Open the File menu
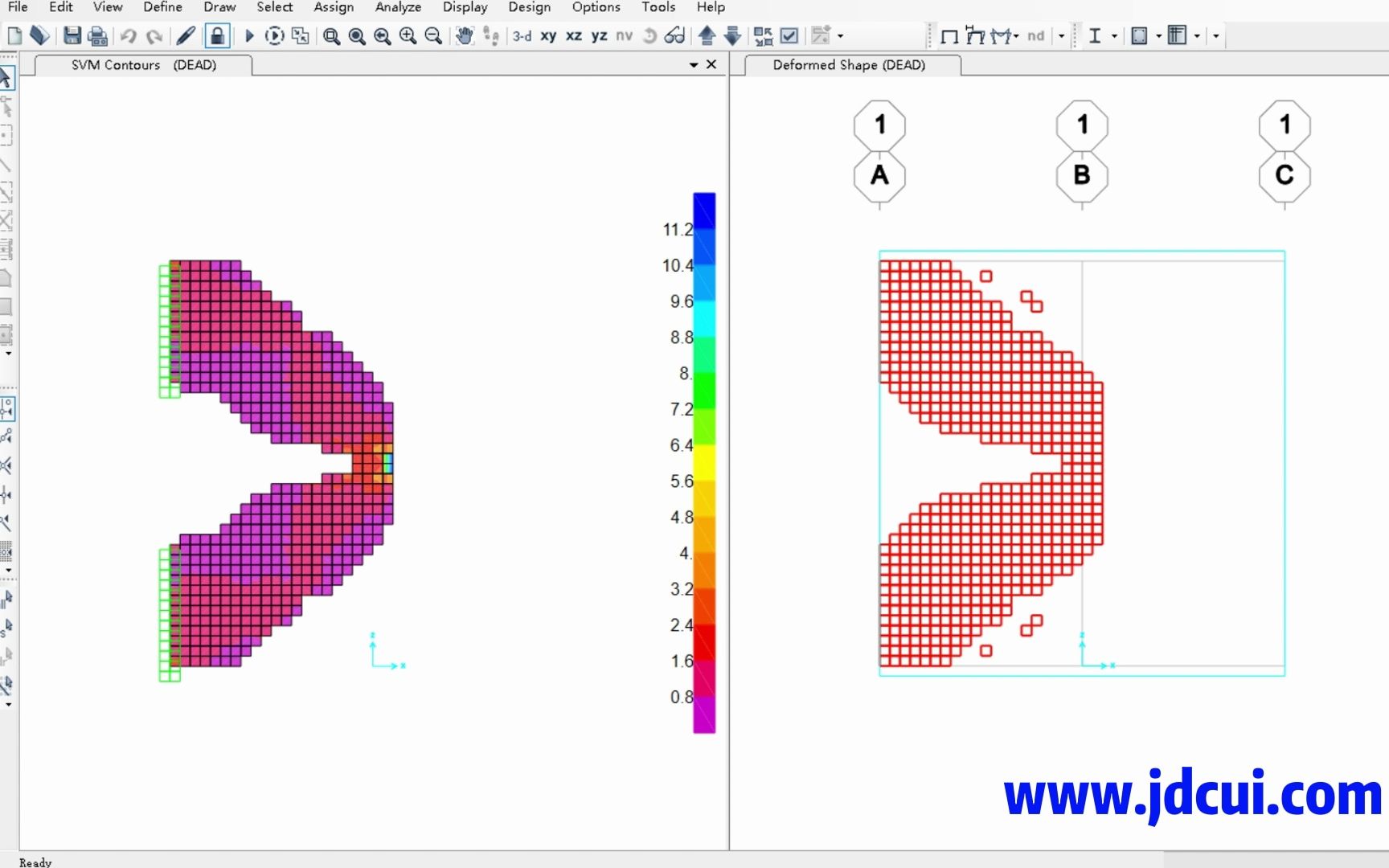The image size is (1389, 868). (x=18, y=7)
